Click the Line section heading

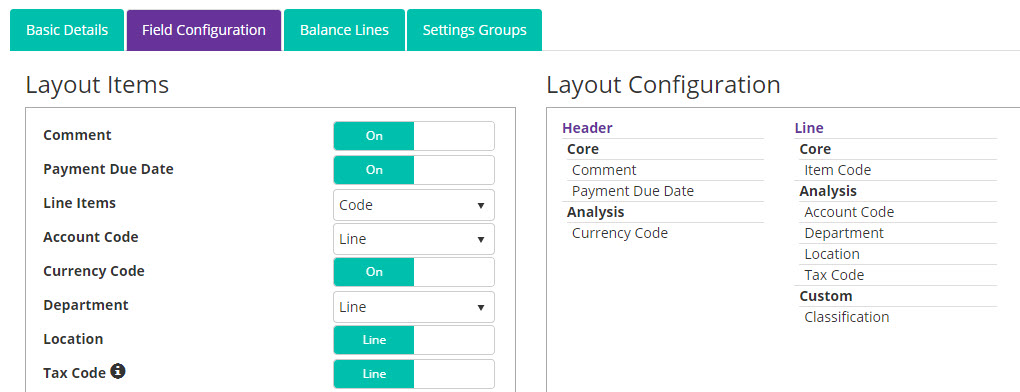pyautogui.click(x=809, y=128)
